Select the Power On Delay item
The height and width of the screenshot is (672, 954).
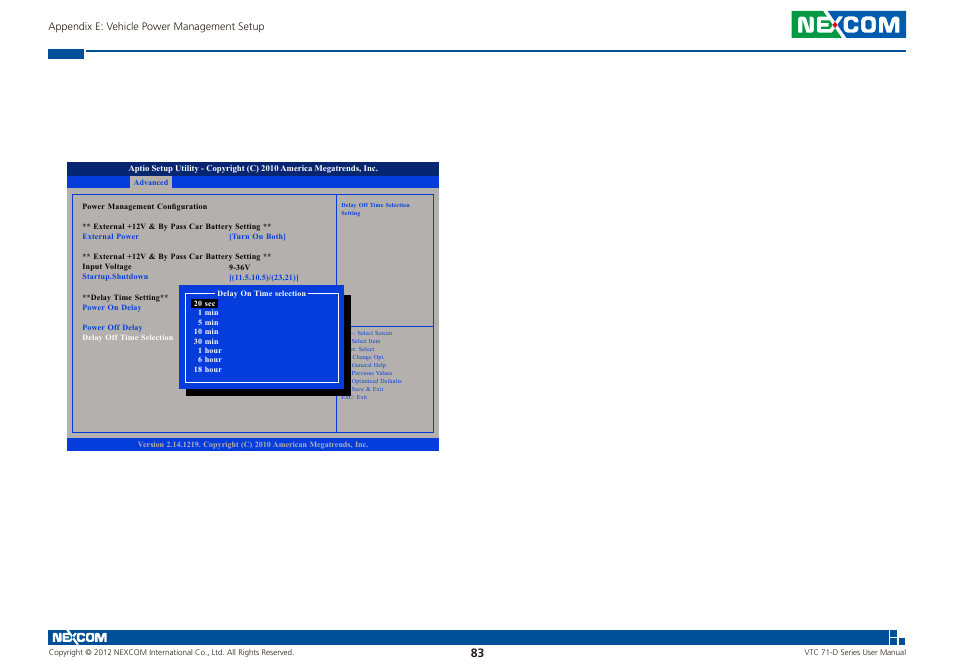click(x=112, y=308)
